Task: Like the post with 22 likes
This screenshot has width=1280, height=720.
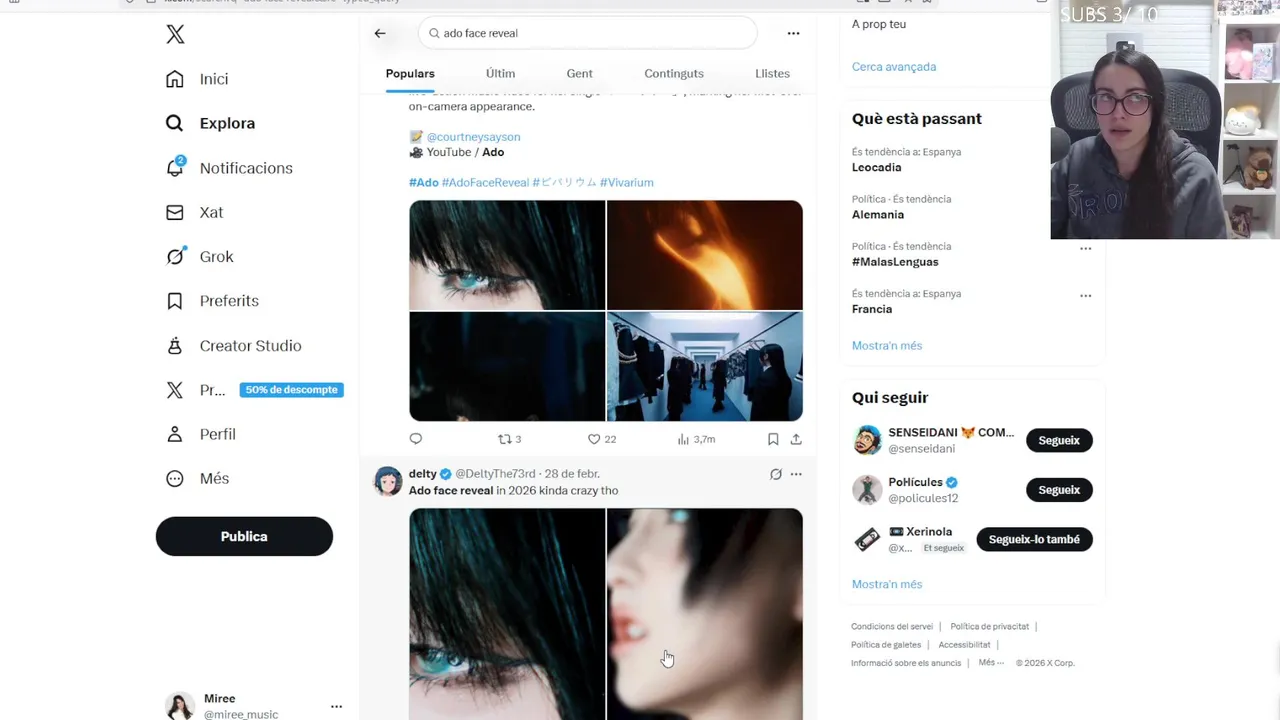Action: pyautogui.click(x=601, y=439)
